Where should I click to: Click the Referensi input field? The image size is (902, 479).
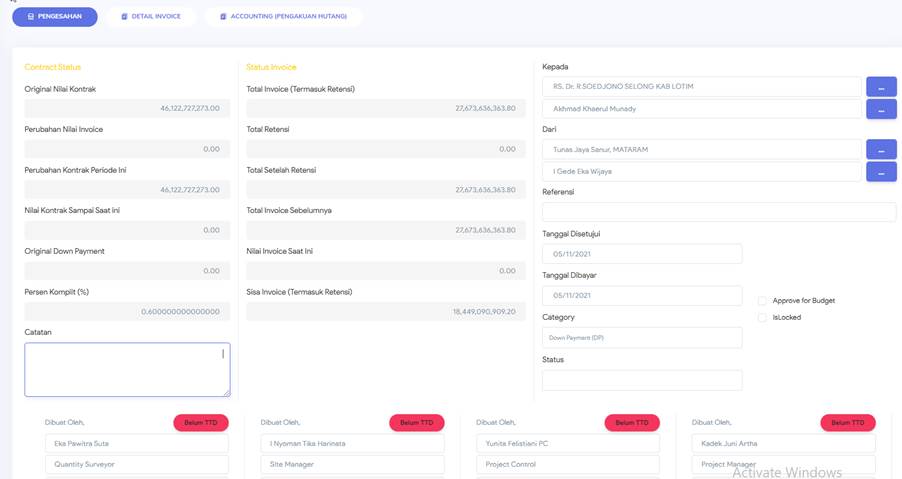coord(719,212)
